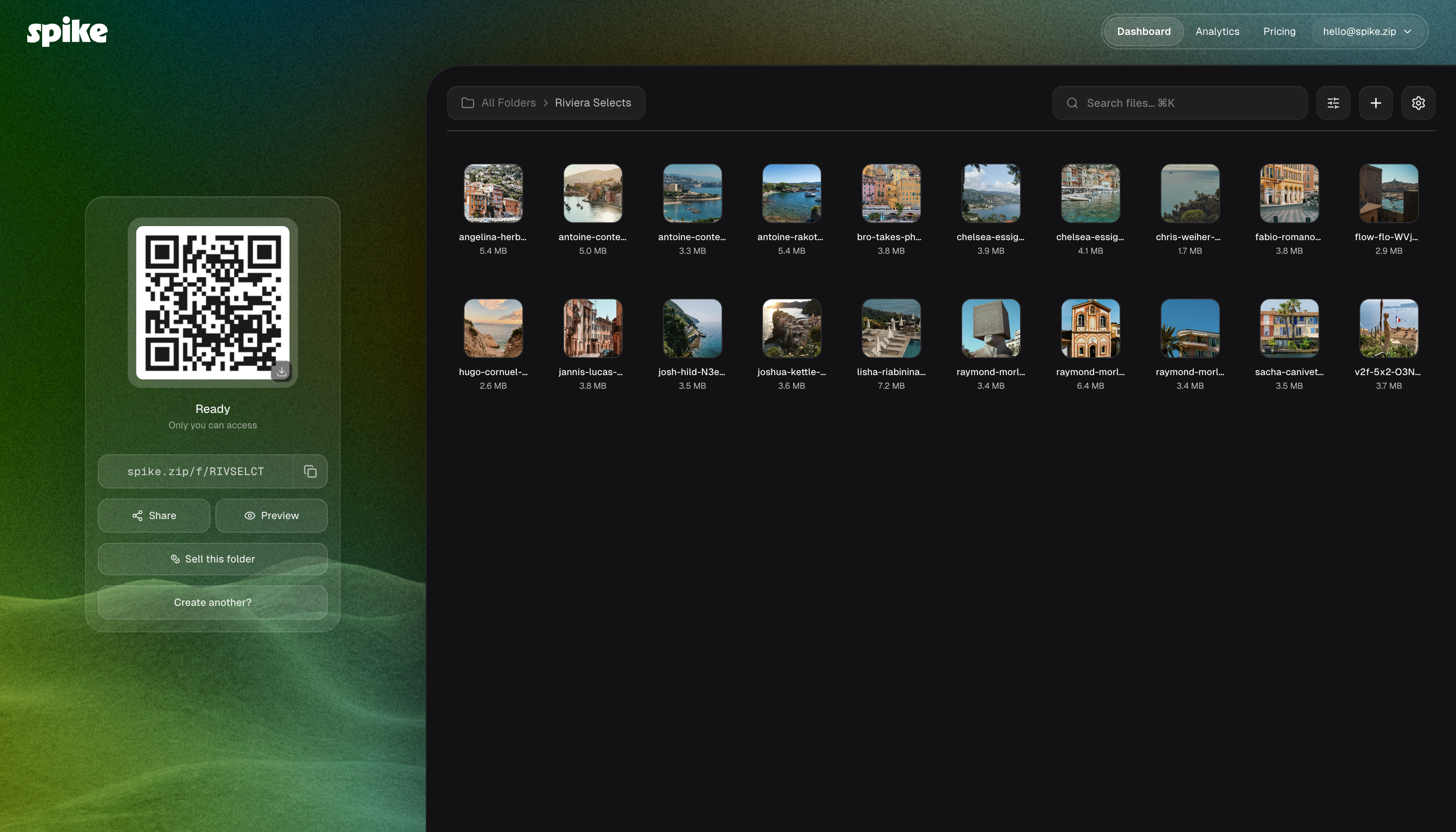
Task: Open josh-hild-N3e... thumbnail
Action: (692, 328)
